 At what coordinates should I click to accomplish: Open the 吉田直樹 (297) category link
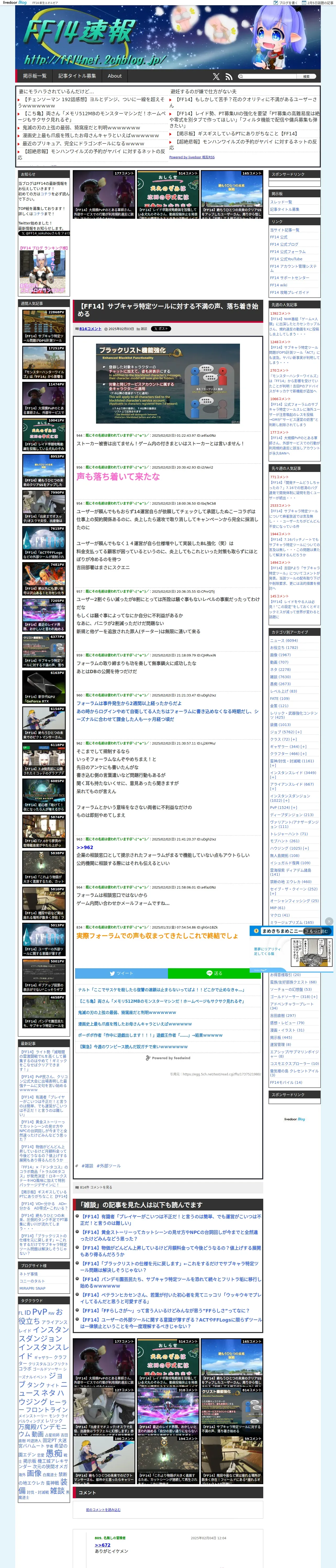click(x=282, y=1015)
